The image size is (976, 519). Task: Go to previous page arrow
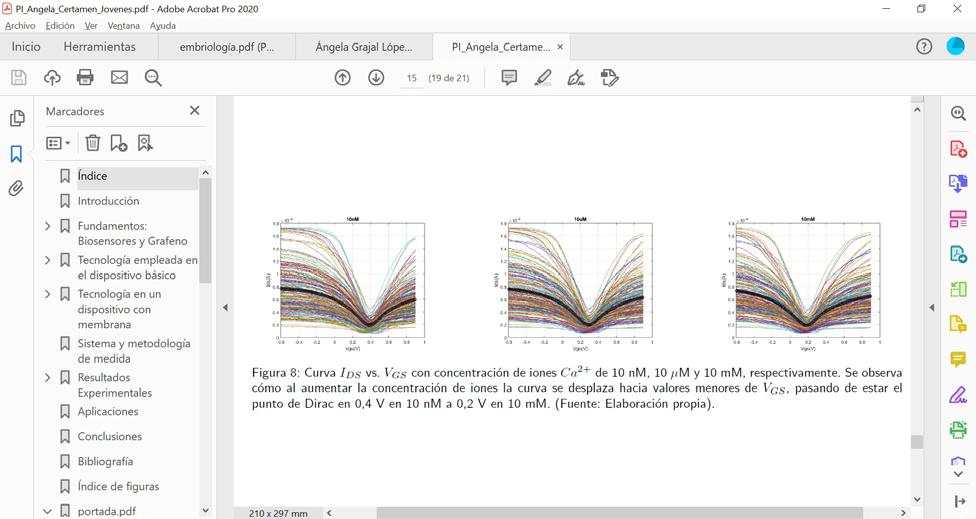[342, 78]
